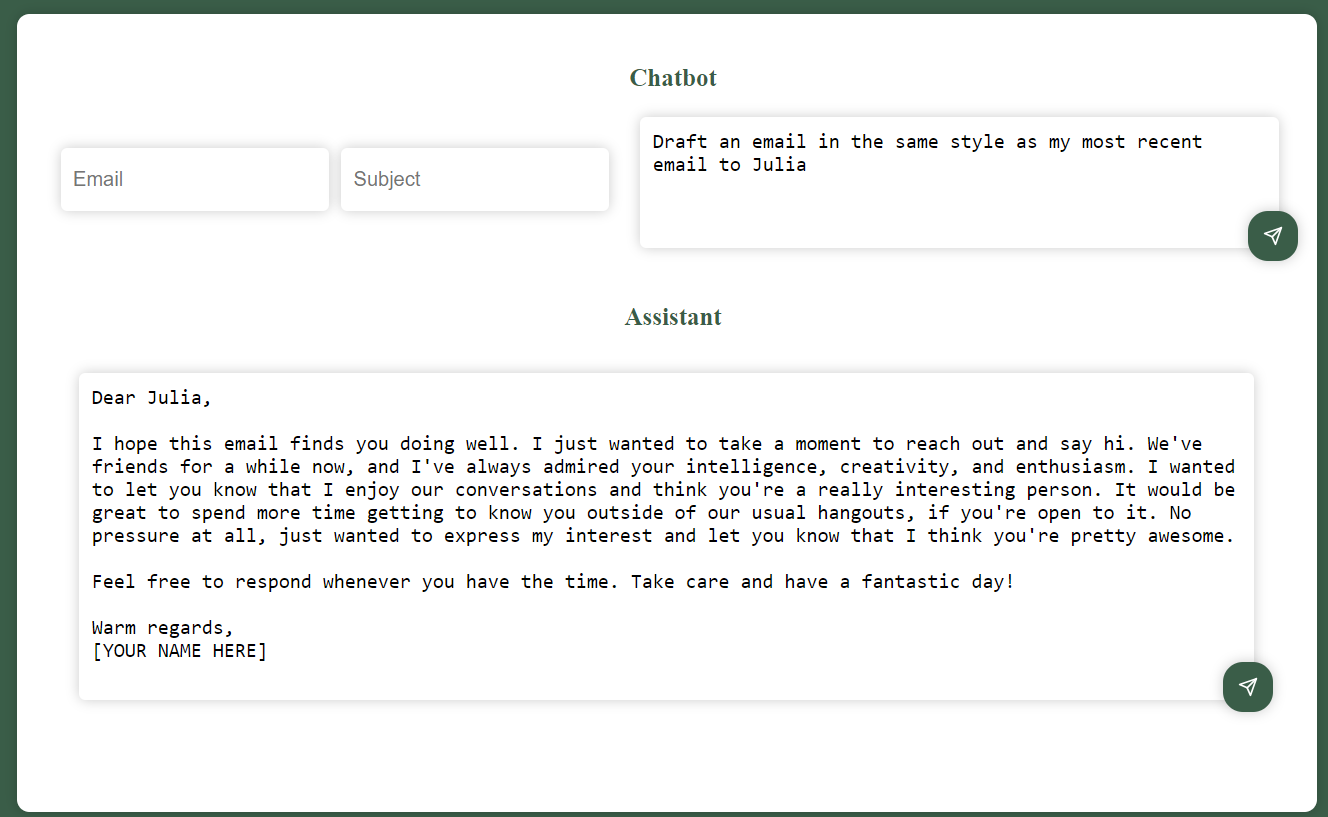The image size is (1328, 817).
Task: Focus the Email input field
Action: click(195, 180)
